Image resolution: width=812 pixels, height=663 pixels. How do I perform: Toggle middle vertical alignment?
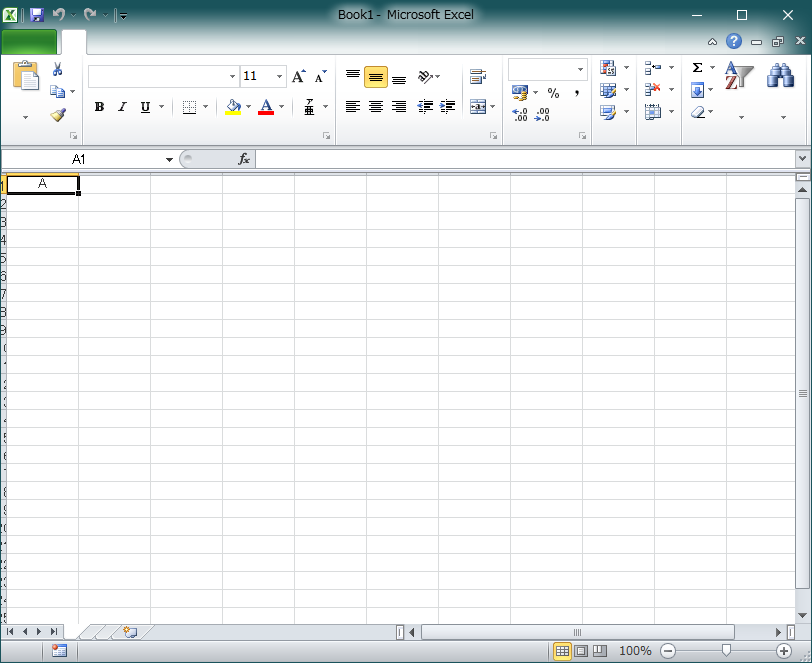pos(376,77)
